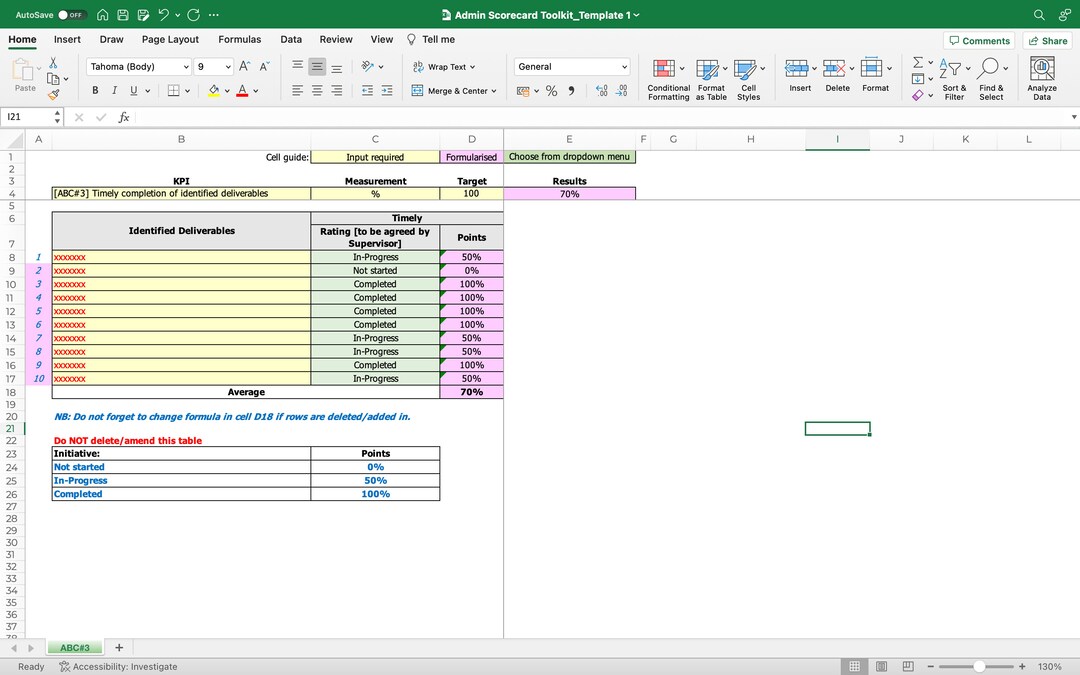This screenshot has height=675, width=1080.
Task: Expand the Fill Color dropdown arrow
Action: coord(227,90)
